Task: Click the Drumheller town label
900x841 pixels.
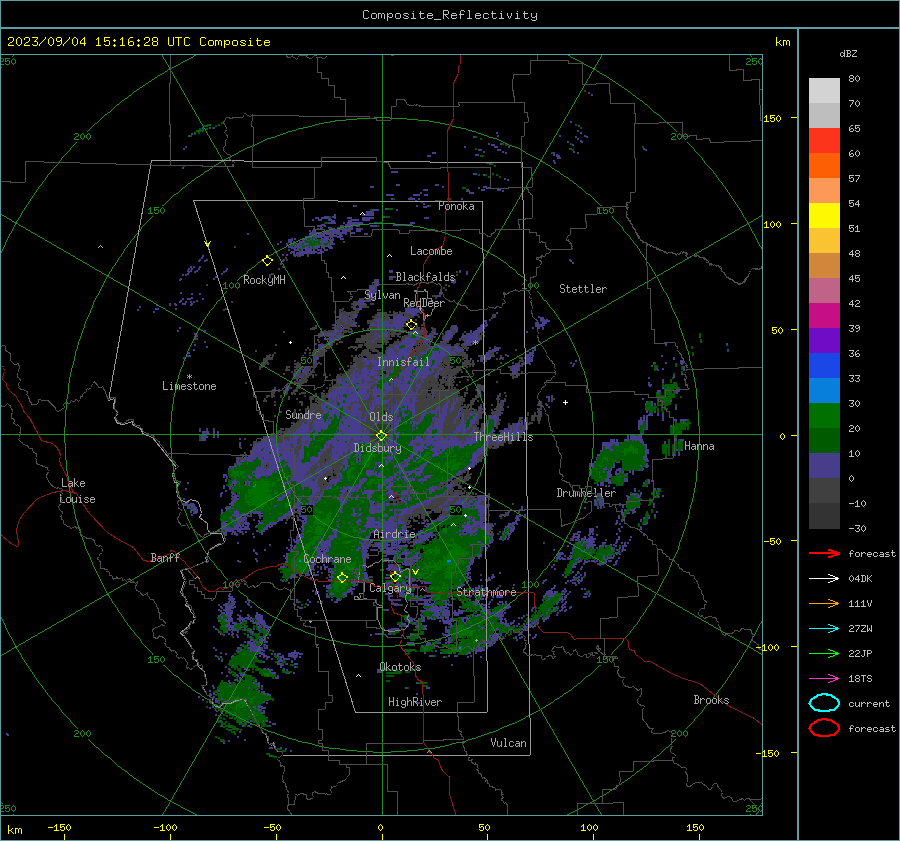Action: click(x=586, y=493)
